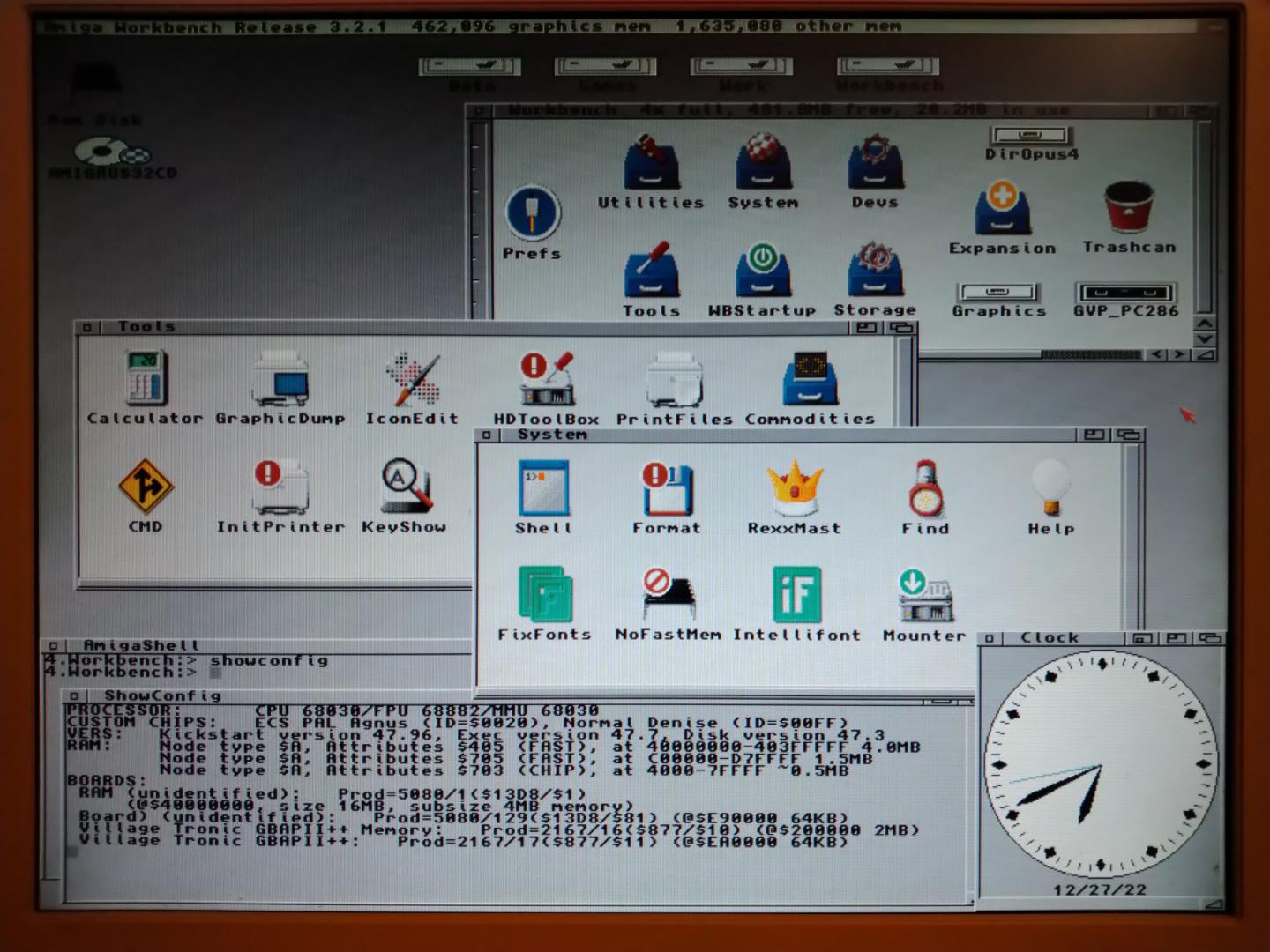Image resolution: width=1270 pixels, height=952 pixels.
Task: Click the AmigaShell window title bar
Action: pos(265,645)
